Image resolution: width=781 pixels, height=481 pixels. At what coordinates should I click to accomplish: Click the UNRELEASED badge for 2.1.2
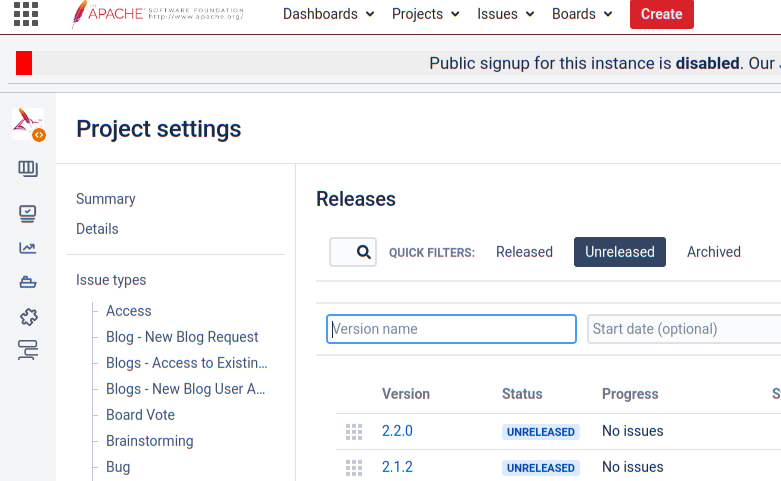[x=540, y=468]
